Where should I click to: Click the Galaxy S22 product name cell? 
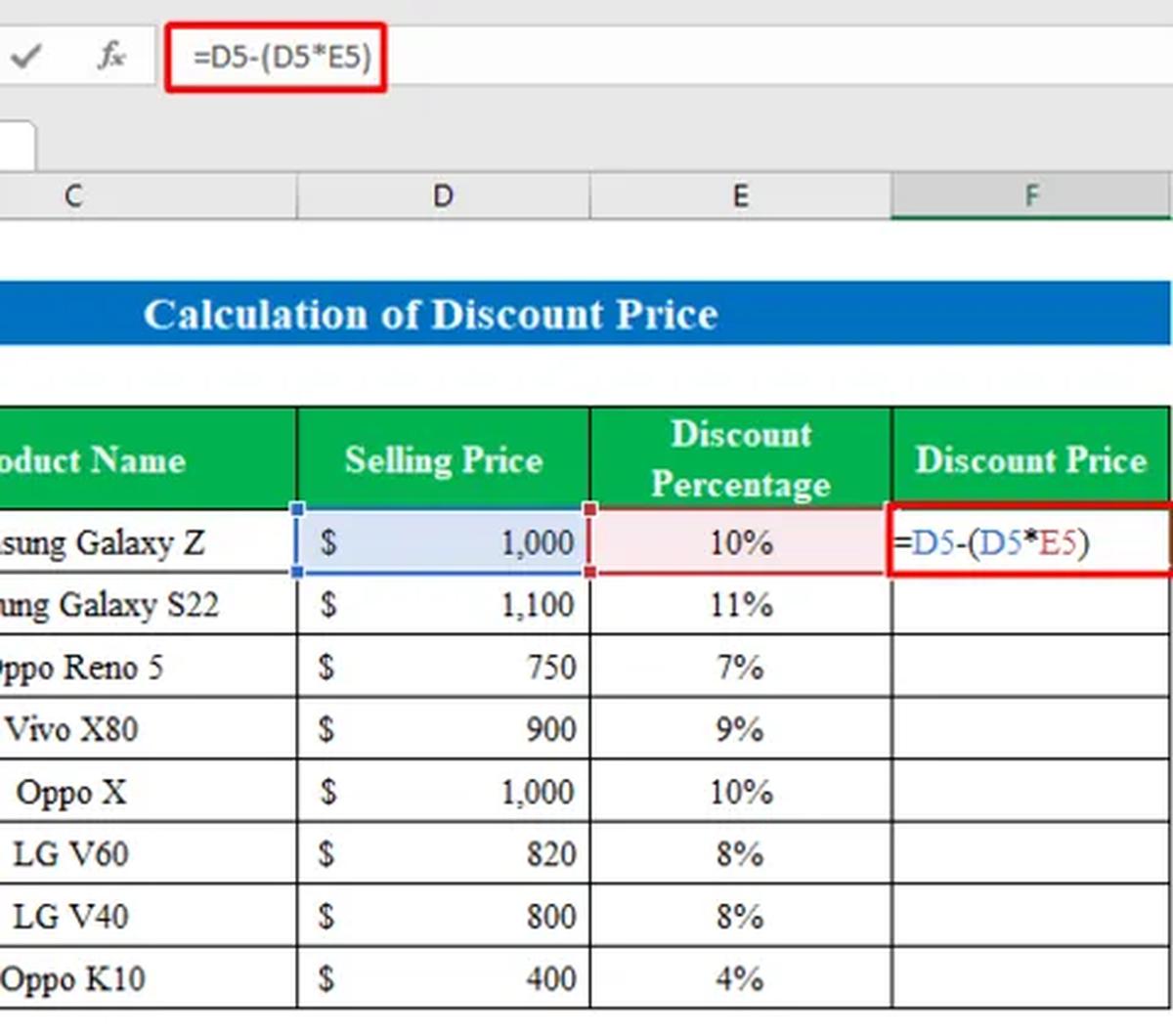coord(148,604)
